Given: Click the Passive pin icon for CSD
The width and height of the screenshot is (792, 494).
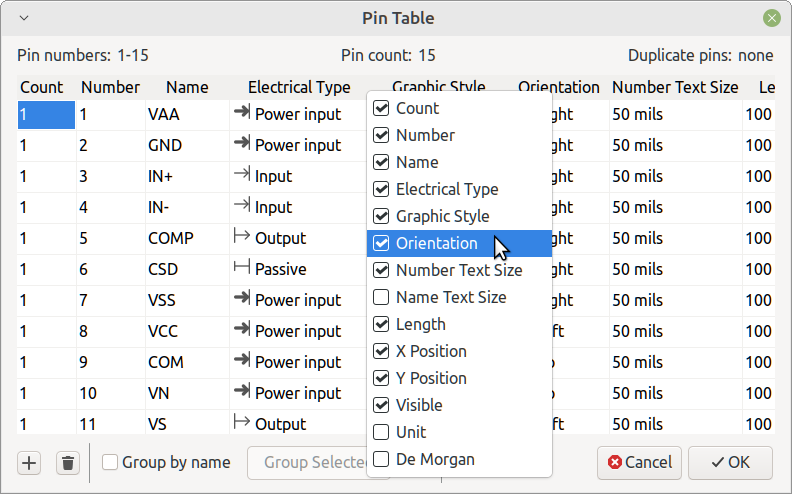Looking at the screenshot, I should pos(242,267).
